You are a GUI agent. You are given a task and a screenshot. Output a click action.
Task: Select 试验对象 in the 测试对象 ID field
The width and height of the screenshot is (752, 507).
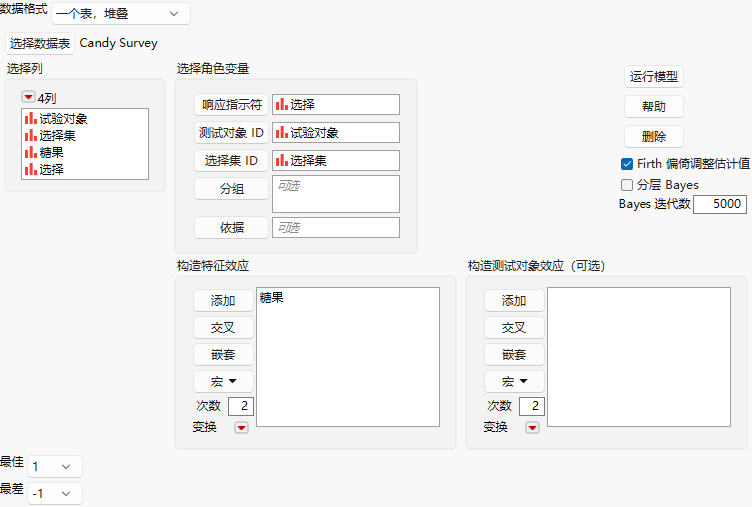click(336, 133)
